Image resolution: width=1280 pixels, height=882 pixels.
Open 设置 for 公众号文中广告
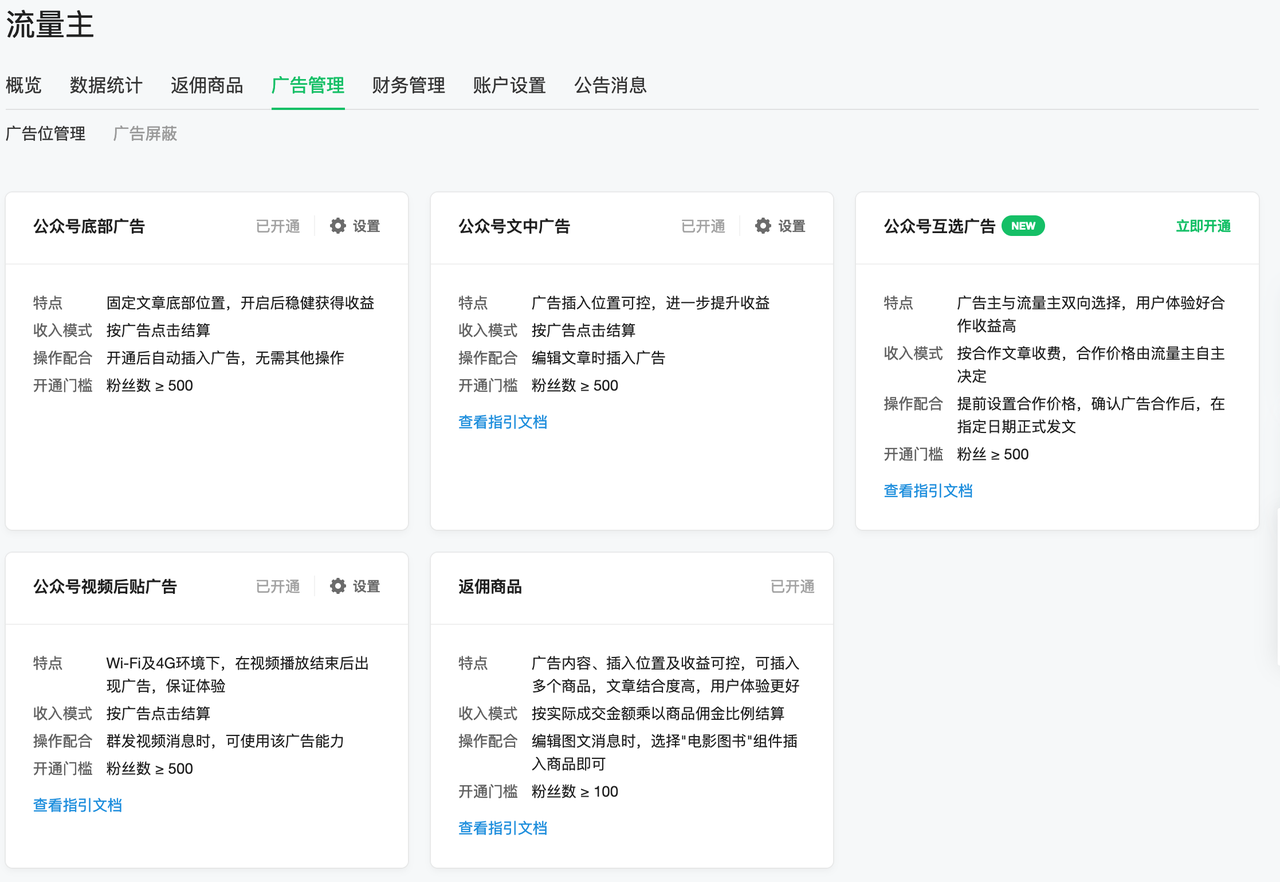[792, 226]
